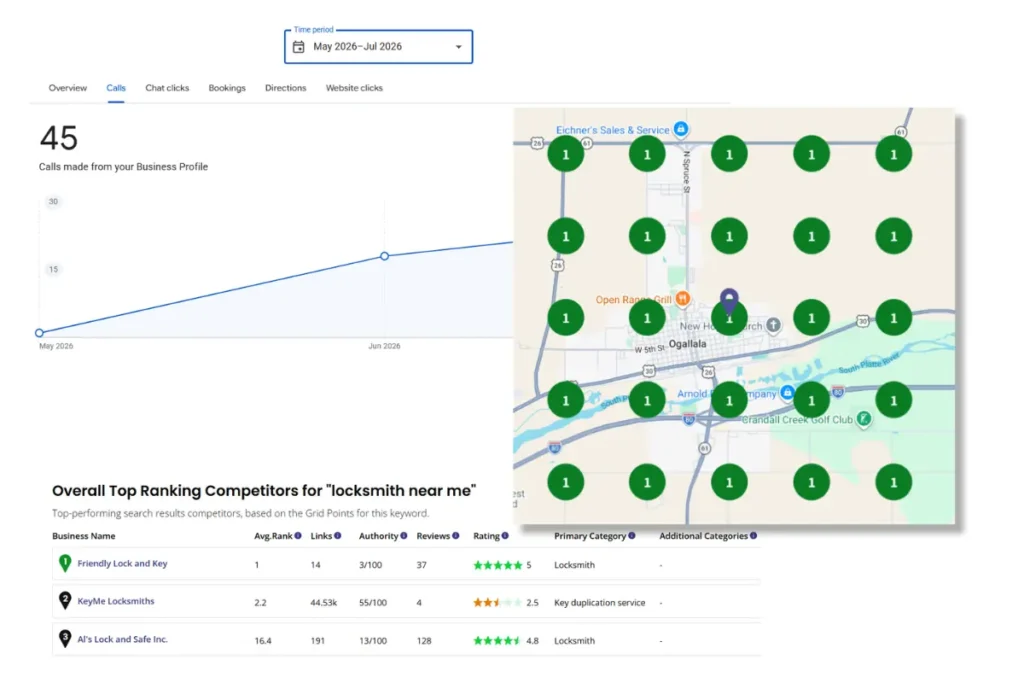The image size is (1024, 683).
Task: Click Key duplication service category cell
Action: 600,603
